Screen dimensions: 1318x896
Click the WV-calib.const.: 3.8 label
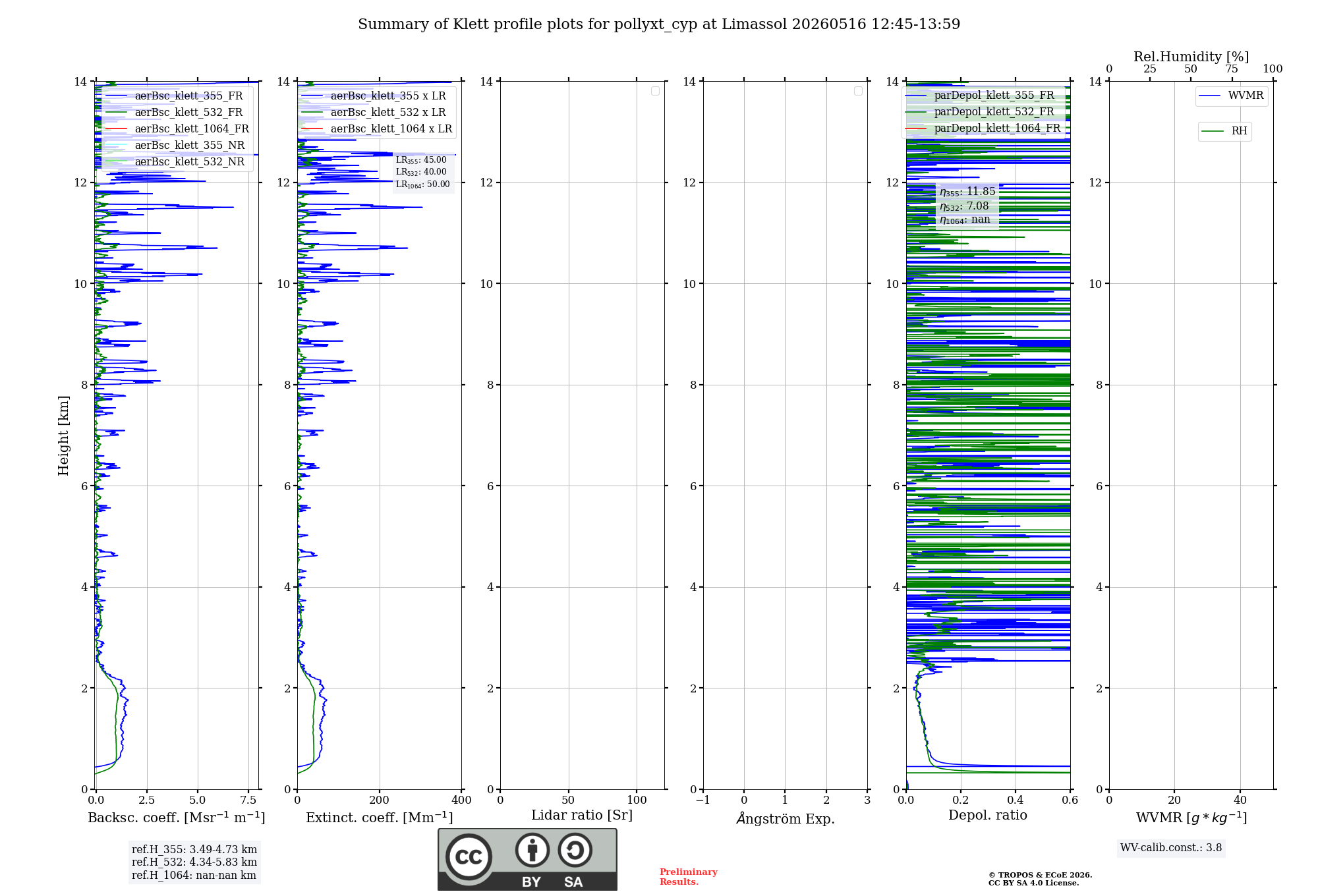[x=1171, y=848]
